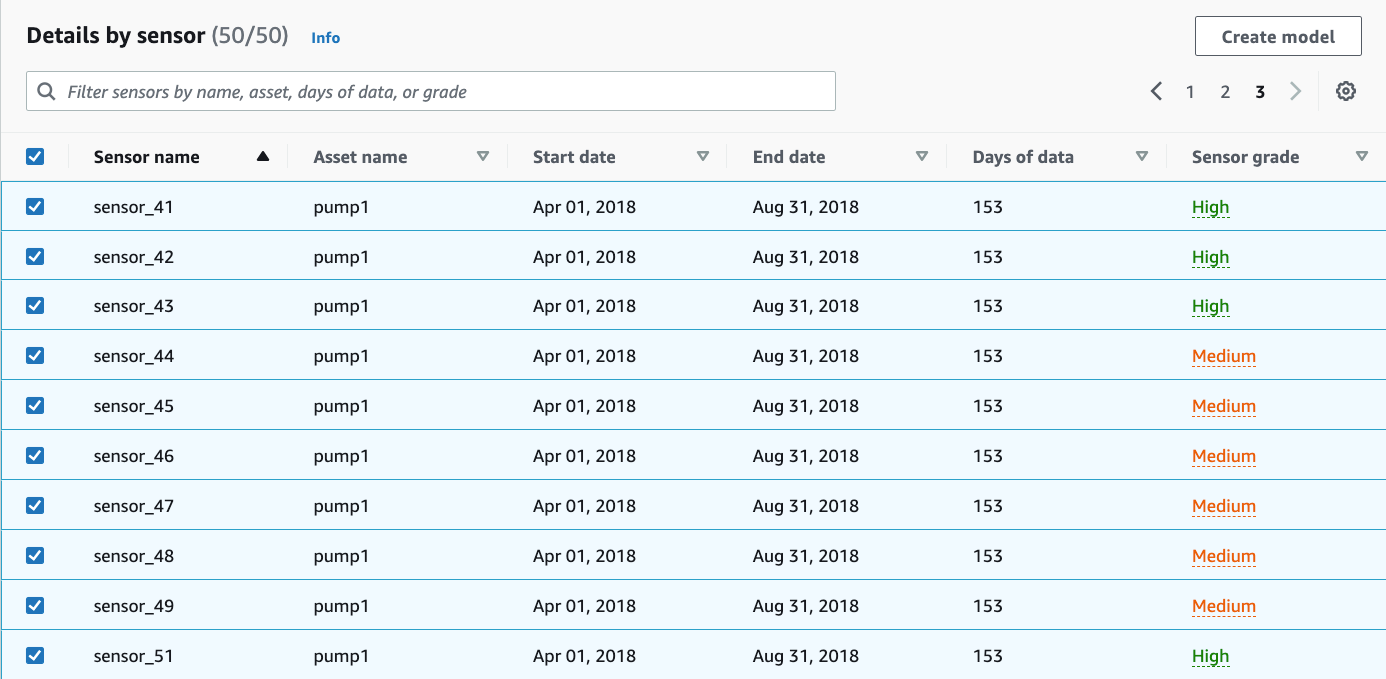Image resolution: width=1386 pixels, height=679 pixels.
Task: Open table preferences gear icon
Action: (1346, 91)
